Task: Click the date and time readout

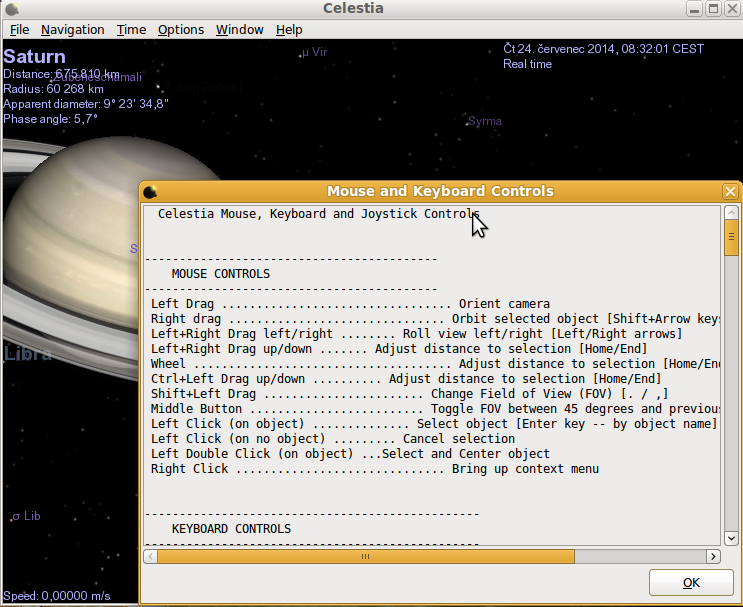Action: point(603,49)
